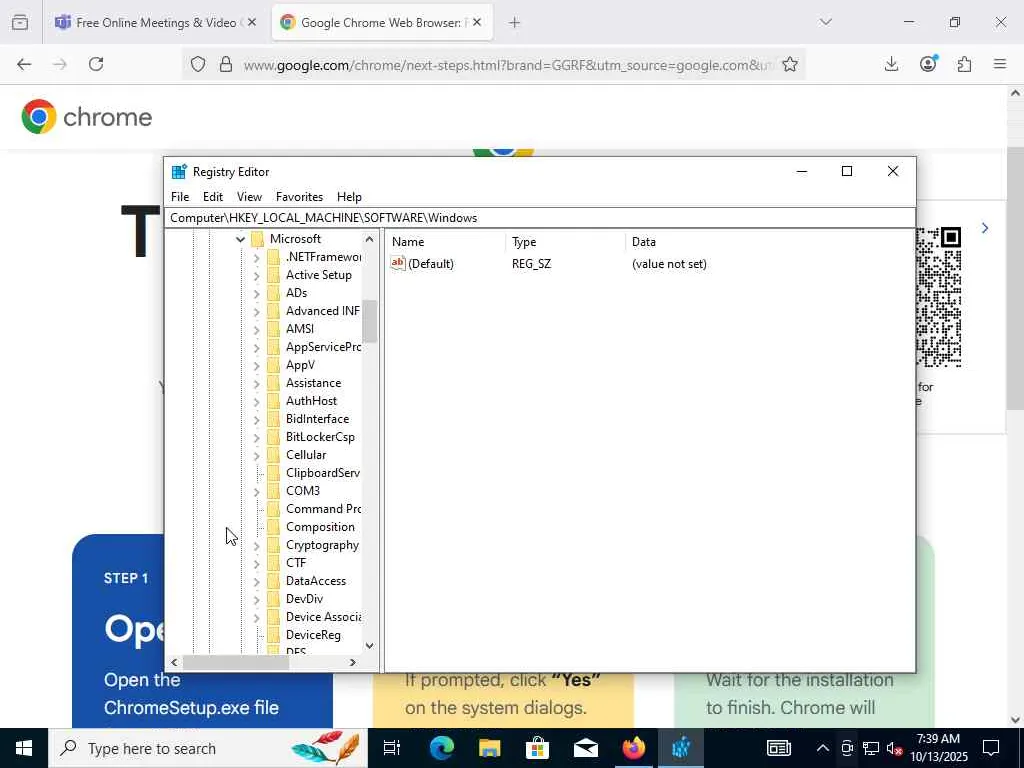Select the CTF key folder icon
This screenshot has height=768, width=1024.
(x=274, y=563)
